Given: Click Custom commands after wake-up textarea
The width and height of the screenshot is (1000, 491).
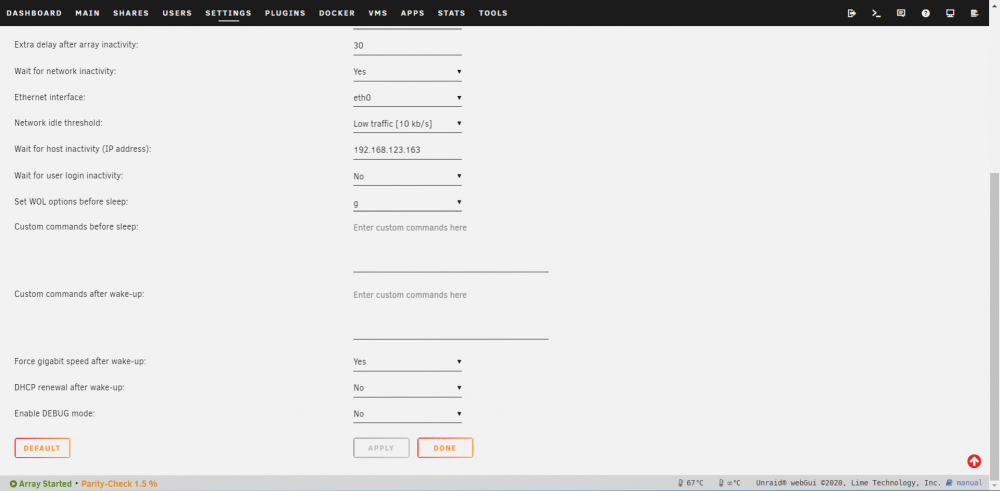Looking at the screenshot, I should (x=451, y=314).
